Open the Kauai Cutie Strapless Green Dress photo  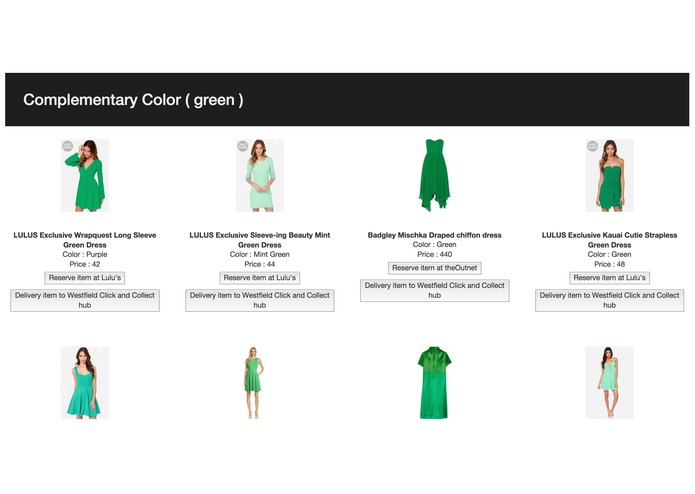[609, 175]
